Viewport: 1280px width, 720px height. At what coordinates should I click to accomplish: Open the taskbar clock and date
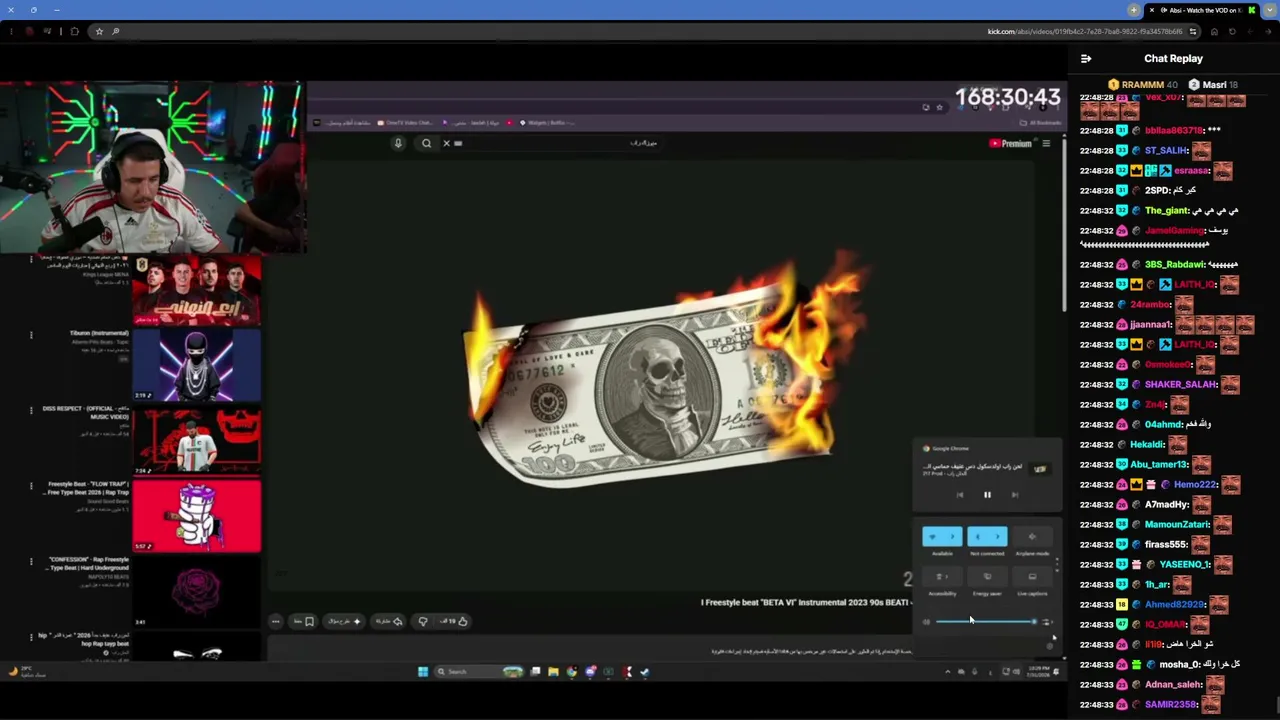[x=1040, y=672]
